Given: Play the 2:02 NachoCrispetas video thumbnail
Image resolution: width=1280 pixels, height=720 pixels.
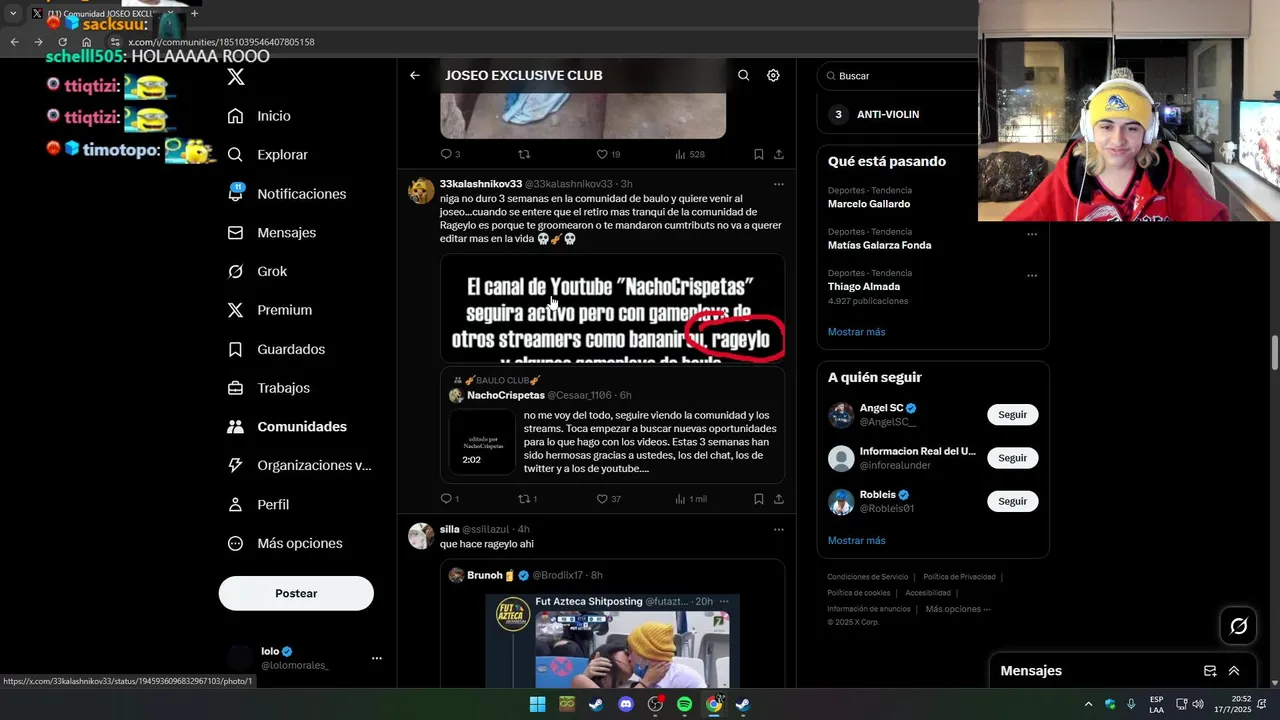Looking at the screenshot, I should (482, 441).
